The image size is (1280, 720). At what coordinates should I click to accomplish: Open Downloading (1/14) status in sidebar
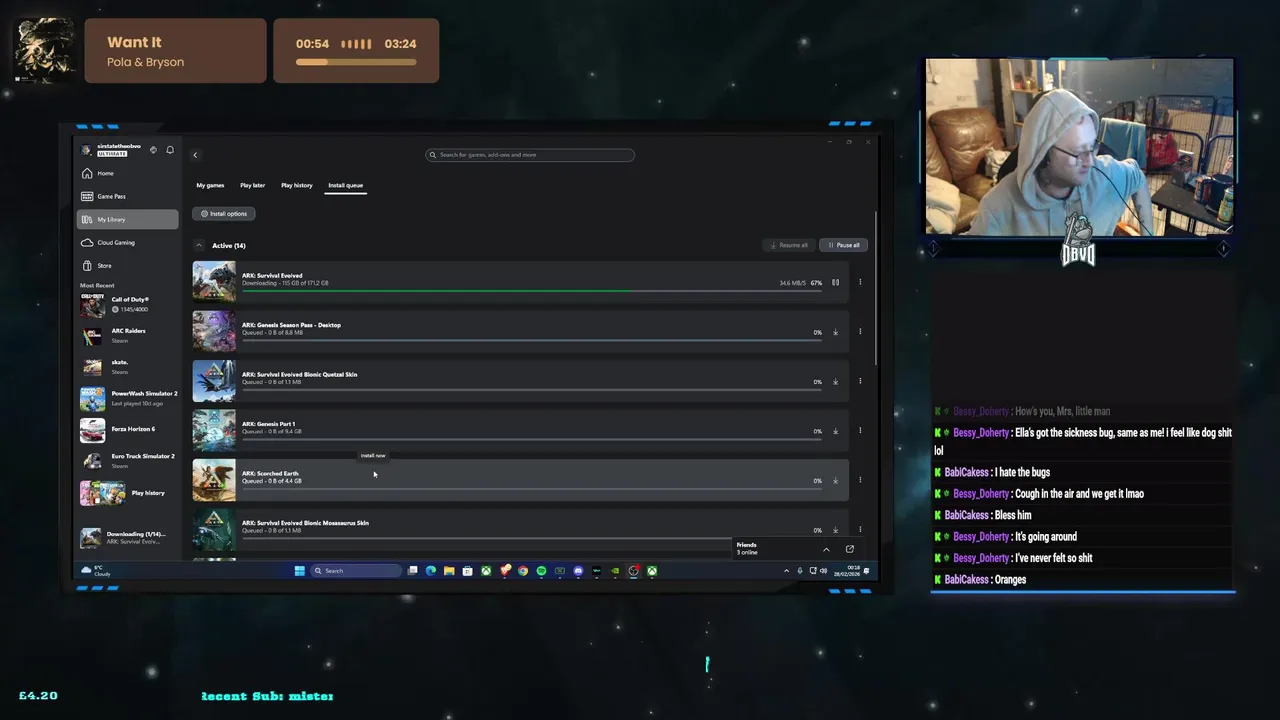pos(128,537)
